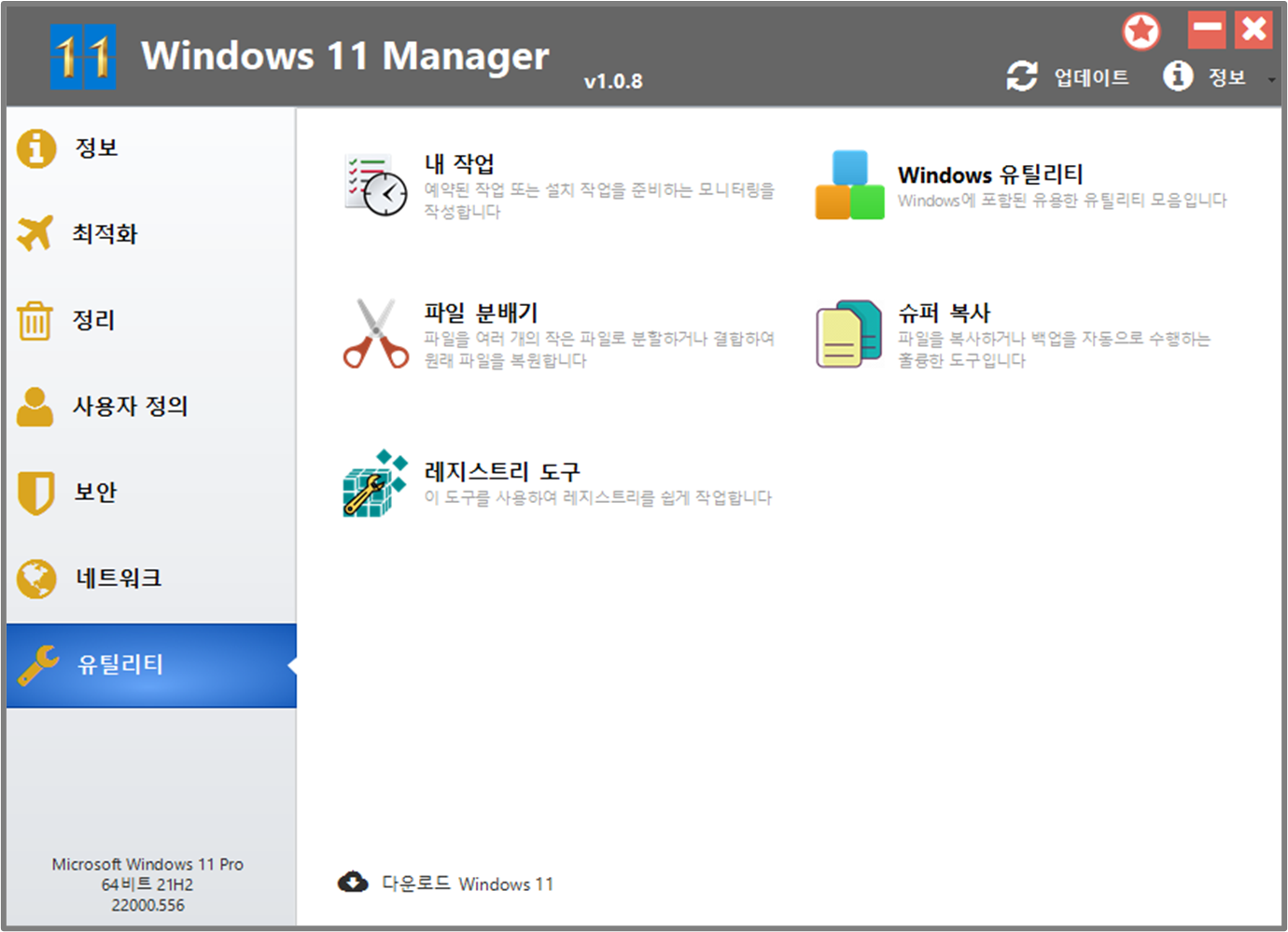The height and width of the screenshot is (932, 1288).
Task: Click the 업데이트 button text
Action: [x=1092, y=77]
